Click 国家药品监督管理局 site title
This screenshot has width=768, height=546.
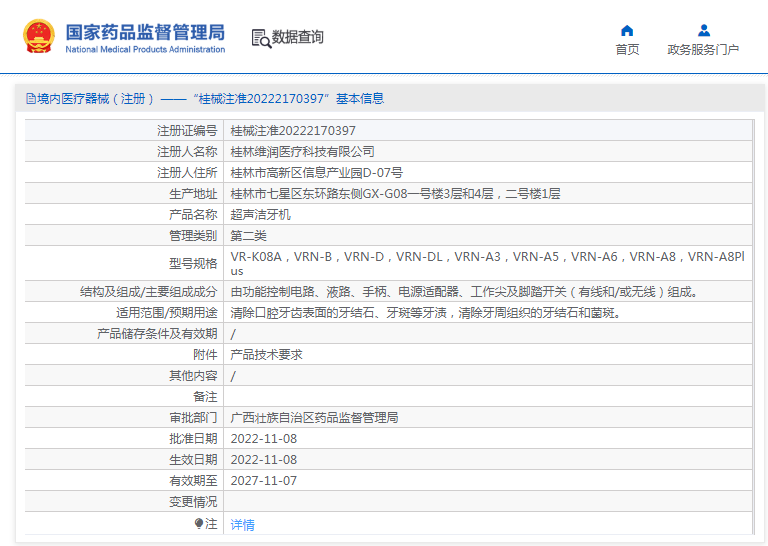(145, 32)
